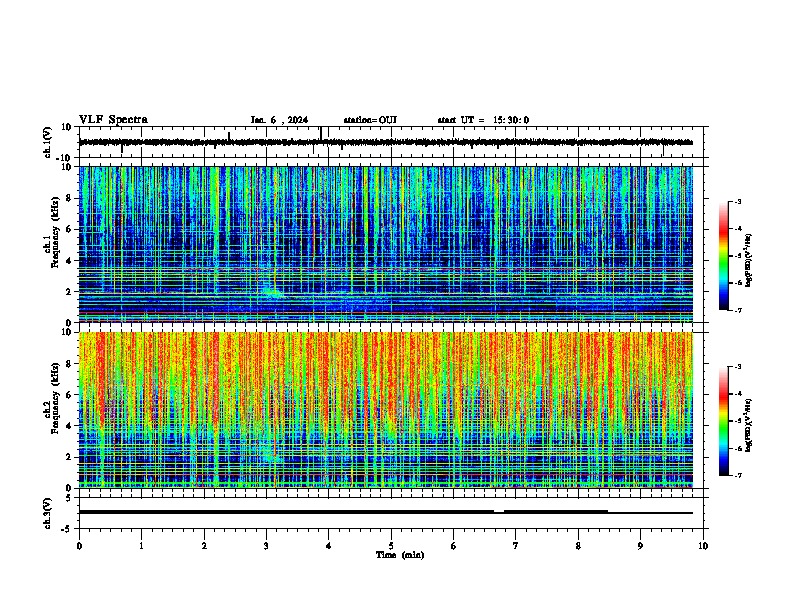Click inside the ch.2 frequency spectrogram panel
The image size is (792, 612).
coord(386,410)
